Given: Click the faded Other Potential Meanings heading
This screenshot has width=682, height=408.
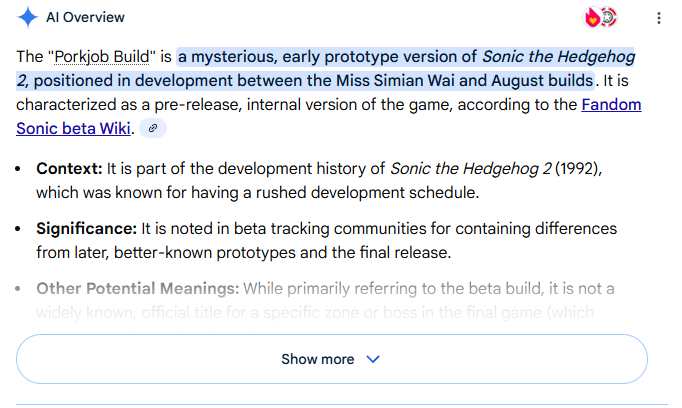Looking at the screenshot, I should tap(137, 288).
